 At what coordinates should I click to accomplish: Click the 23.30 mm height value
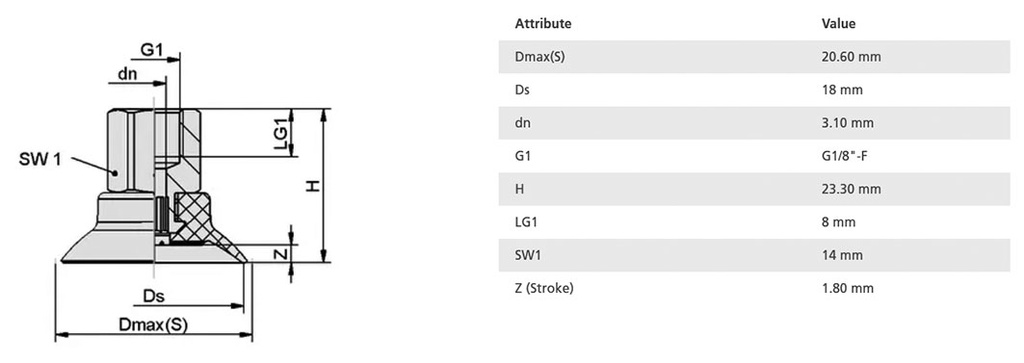click(x=851, y=189)
